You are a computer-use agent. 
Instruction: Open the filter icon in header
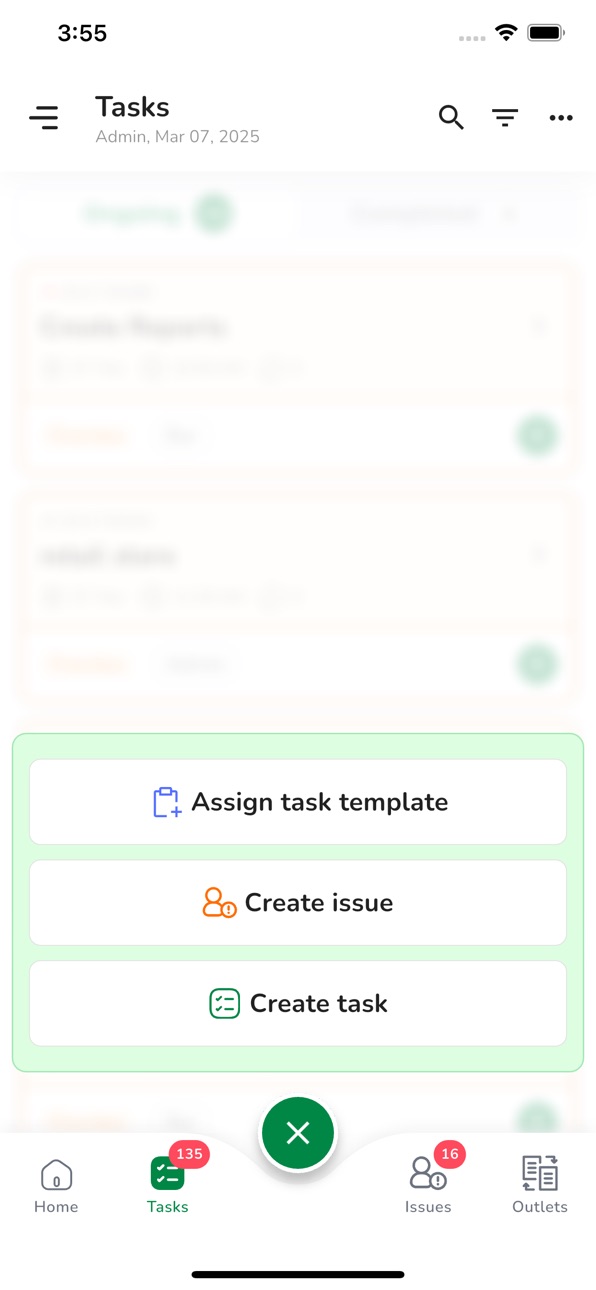point(505,118)
